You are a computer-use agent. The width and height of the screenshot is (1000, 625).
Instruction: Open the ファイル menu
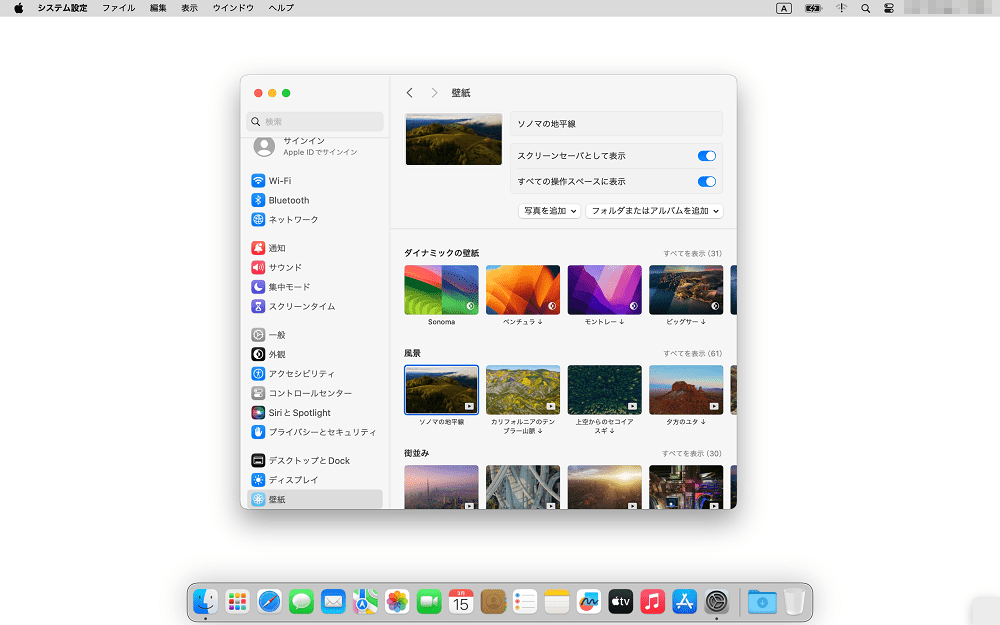coord(119,8)
